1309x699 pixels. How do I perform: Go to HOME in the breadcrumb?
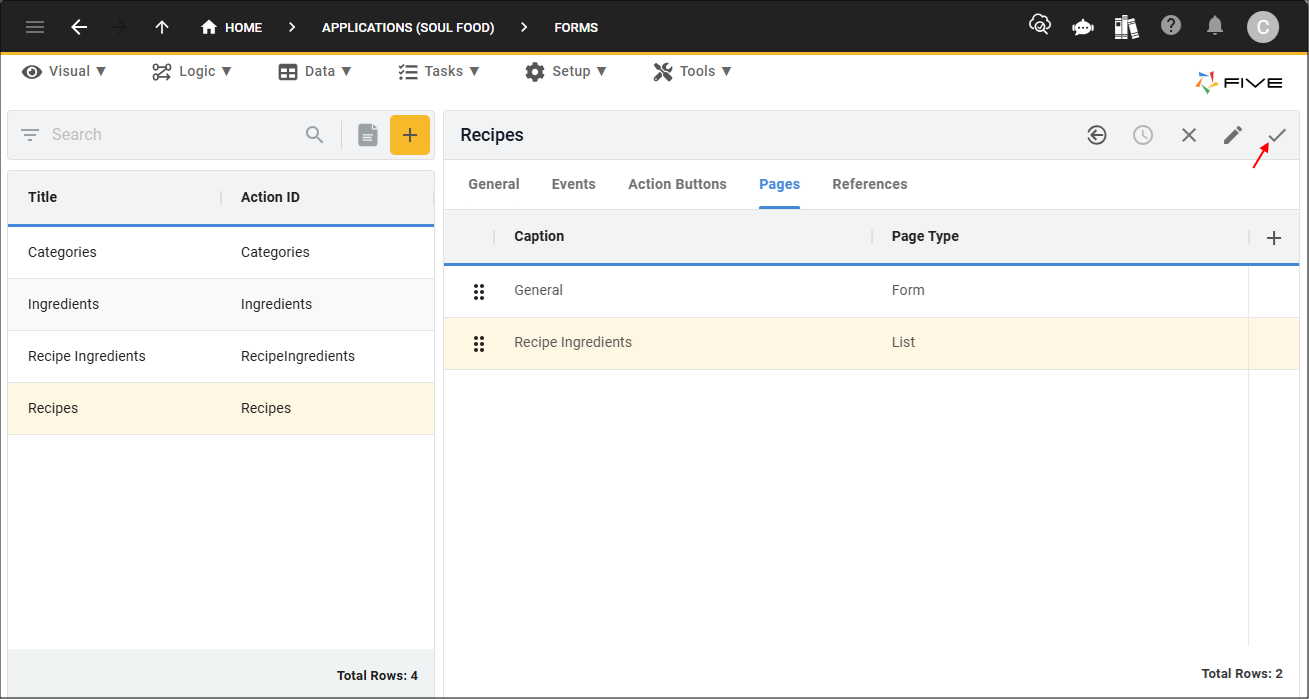pos(231,27)
